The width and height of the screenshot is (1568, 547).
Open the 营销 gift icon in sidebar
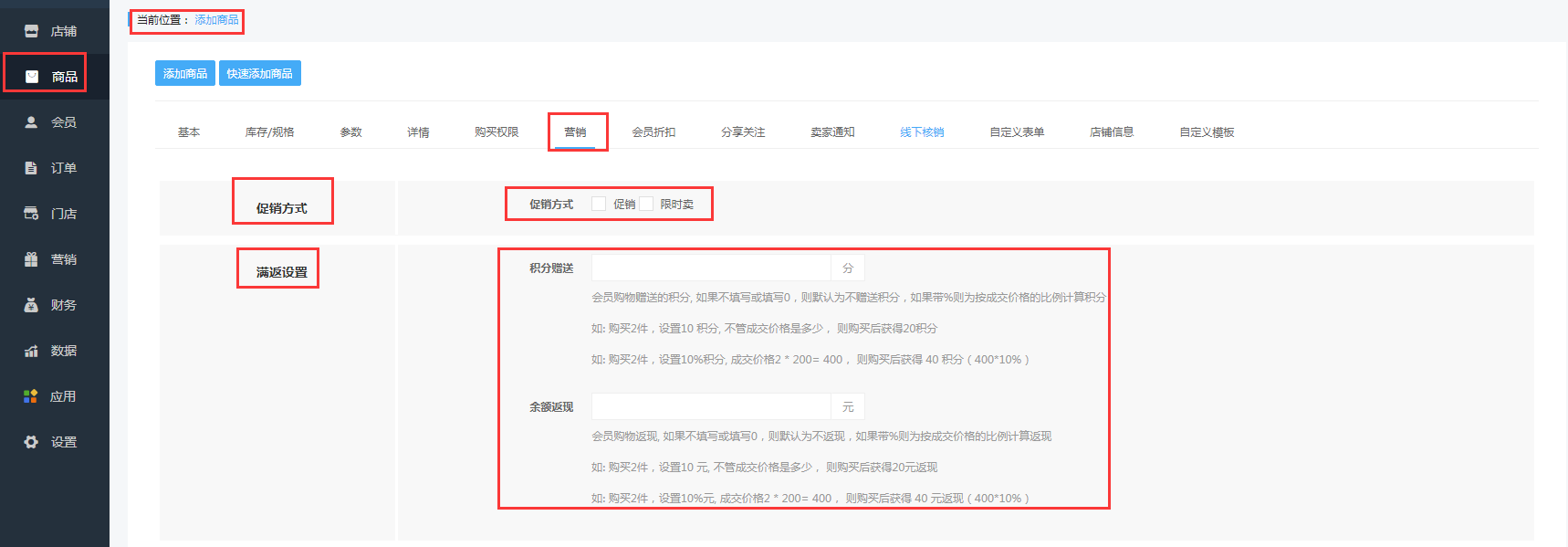[31, 259]
